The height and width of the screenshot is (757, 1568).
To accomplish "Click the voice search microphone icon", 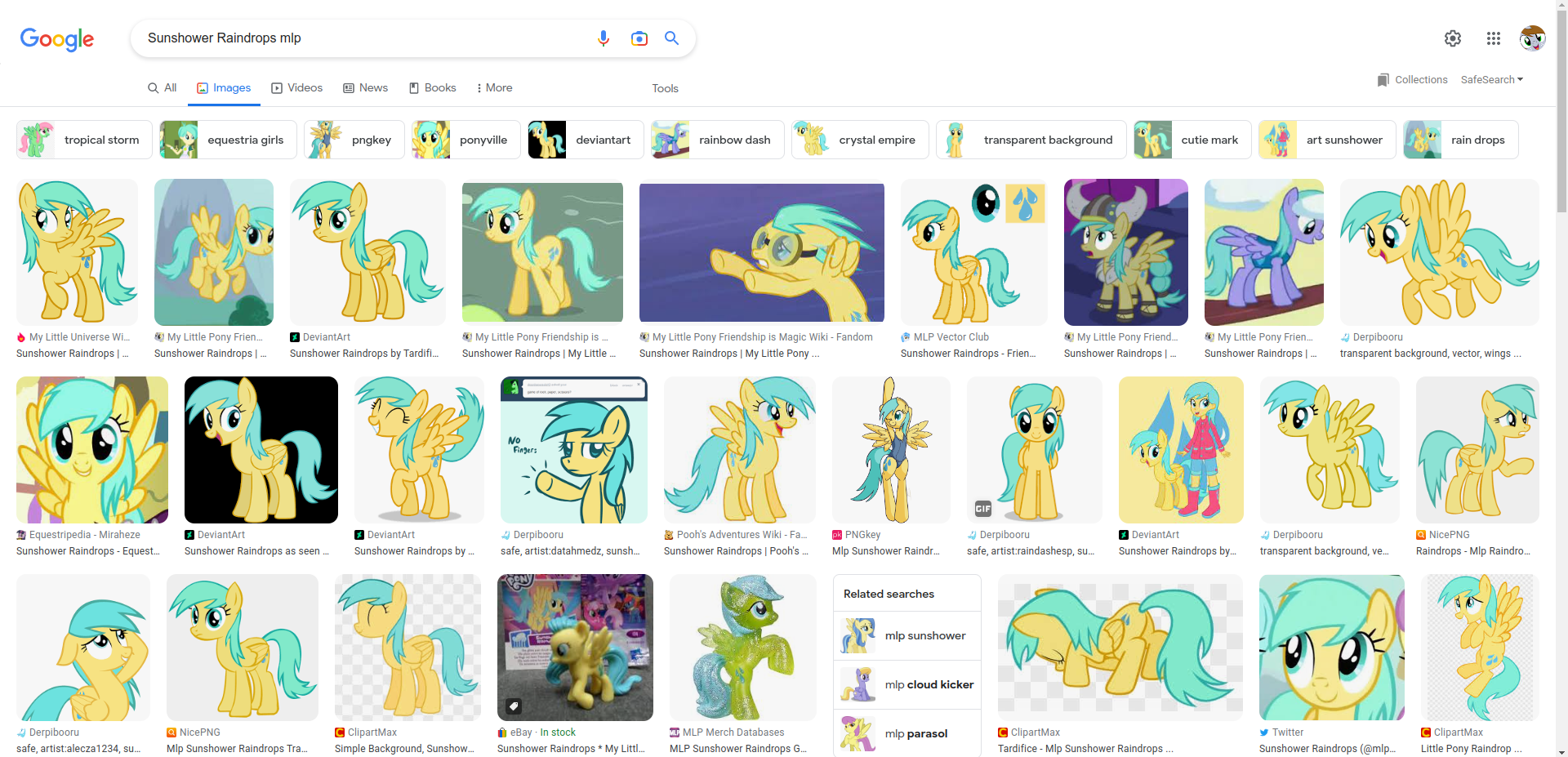I will (604, 38).
